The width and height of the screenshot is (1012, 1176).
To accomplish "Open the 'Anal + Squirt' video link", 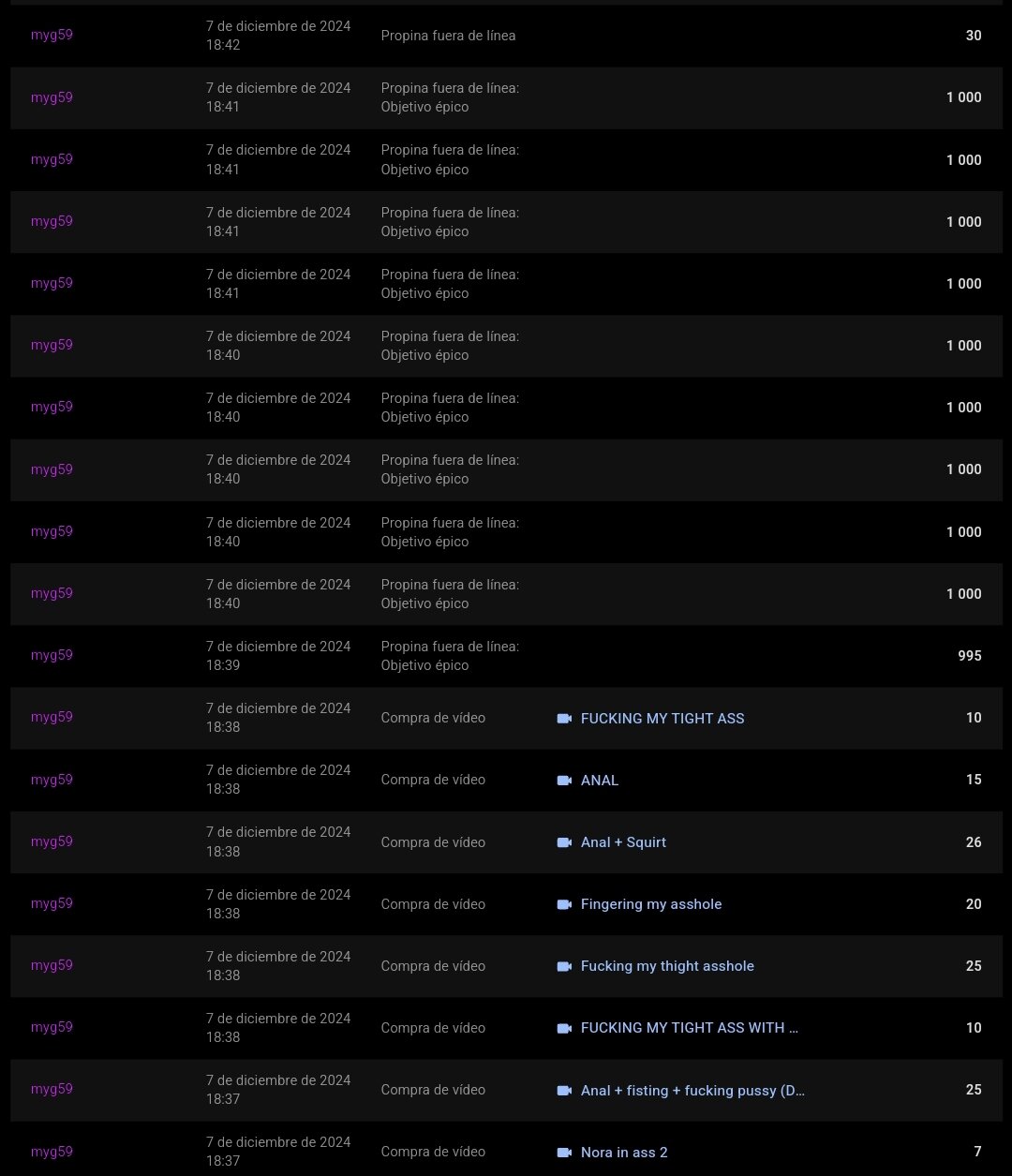I will point(623,842).
